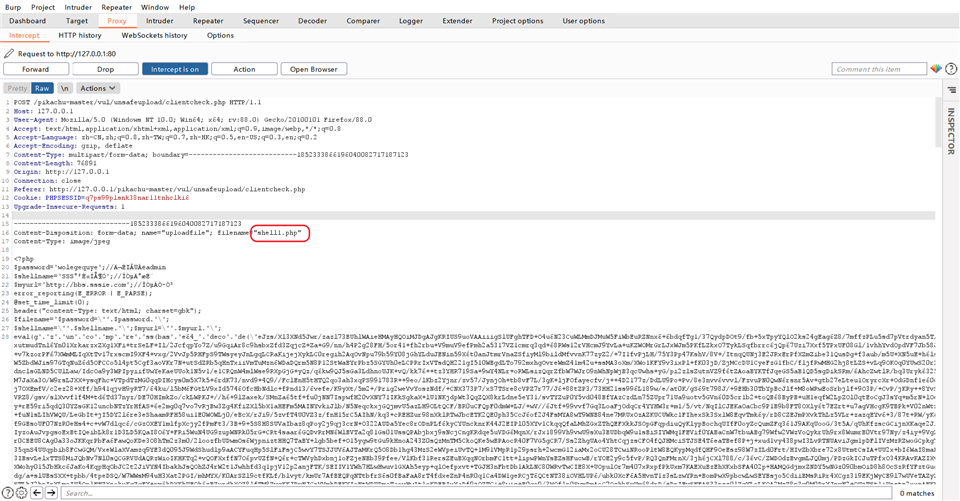The image size is (960, 501).
Task: Open the Repeater menu
Action: click(x=116, y=7)
